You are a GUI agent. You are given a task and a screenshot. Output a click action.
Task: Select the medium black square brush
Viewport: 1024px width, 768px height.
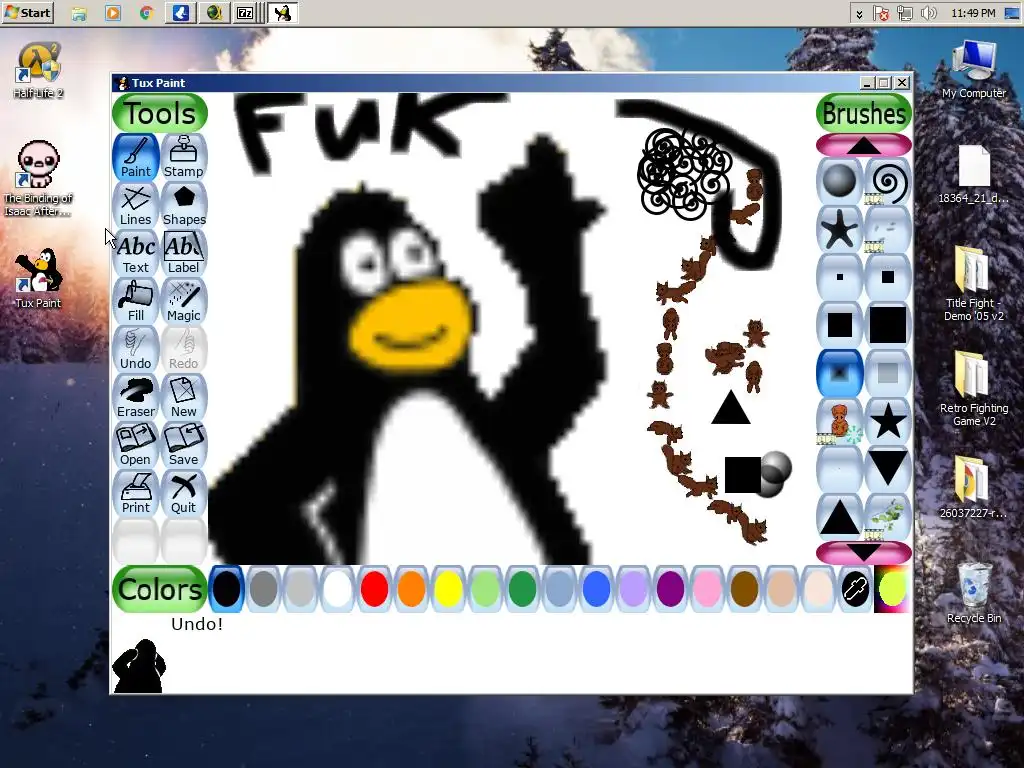[840, 325]
